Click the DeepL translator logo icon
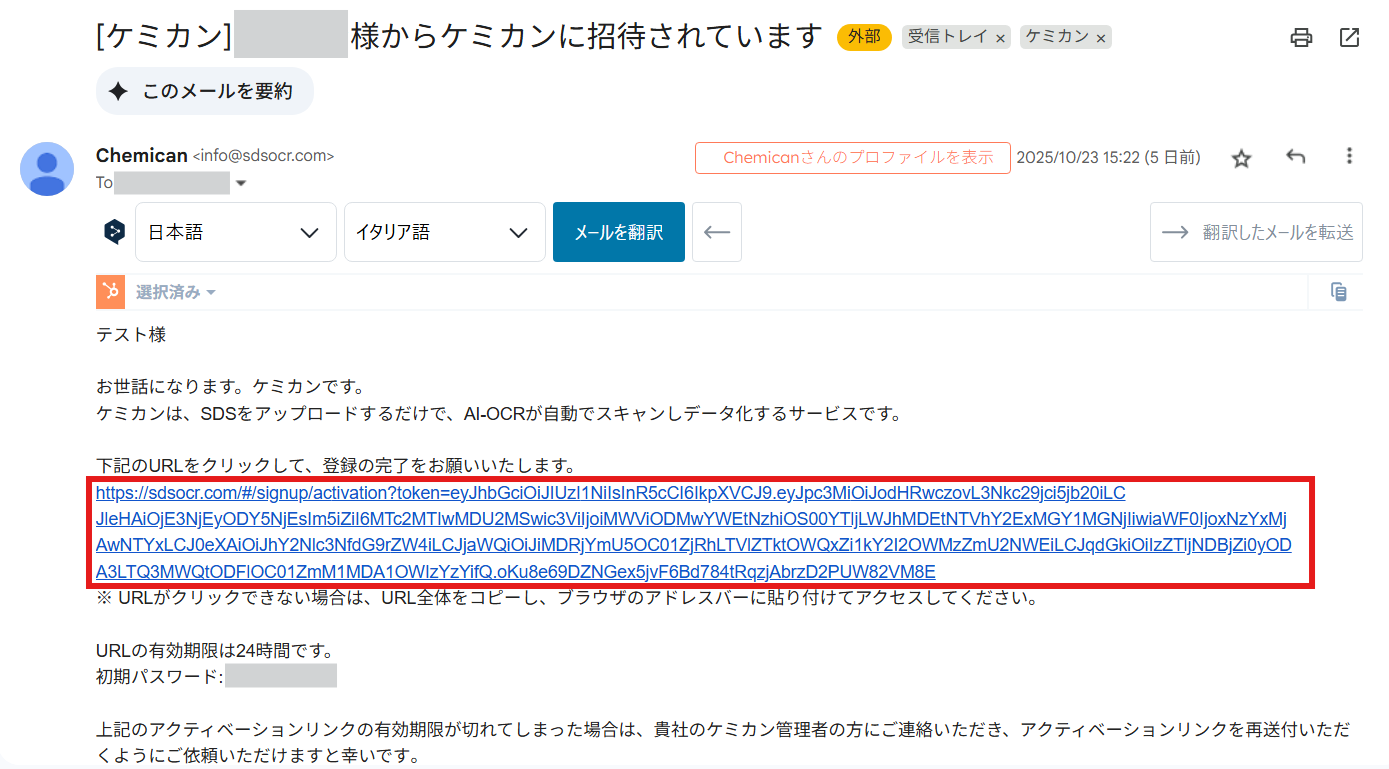1389x769 pixels. click(114, 232)
